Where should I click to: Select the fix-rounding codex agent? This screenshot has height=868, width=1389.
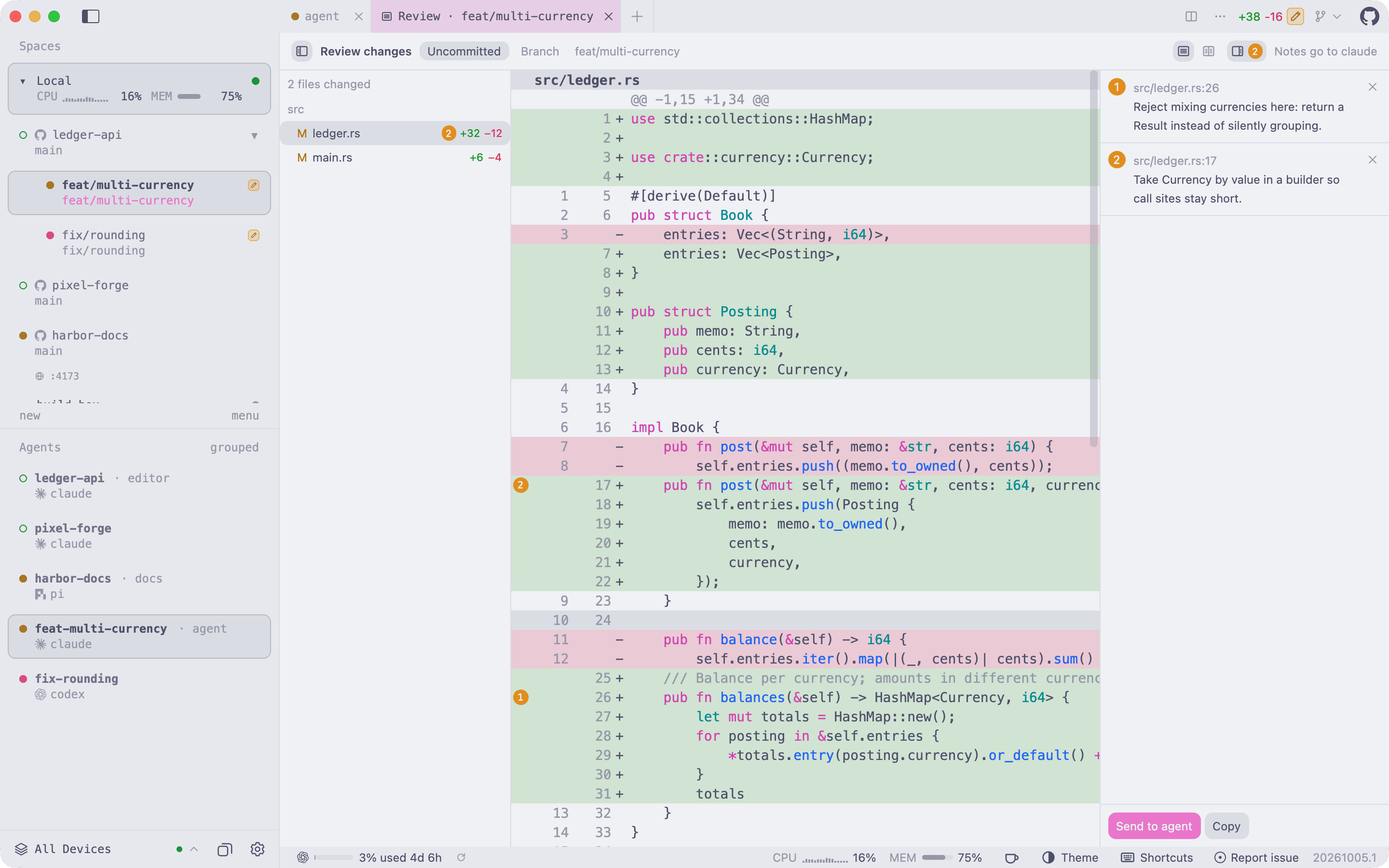[139, 686]
